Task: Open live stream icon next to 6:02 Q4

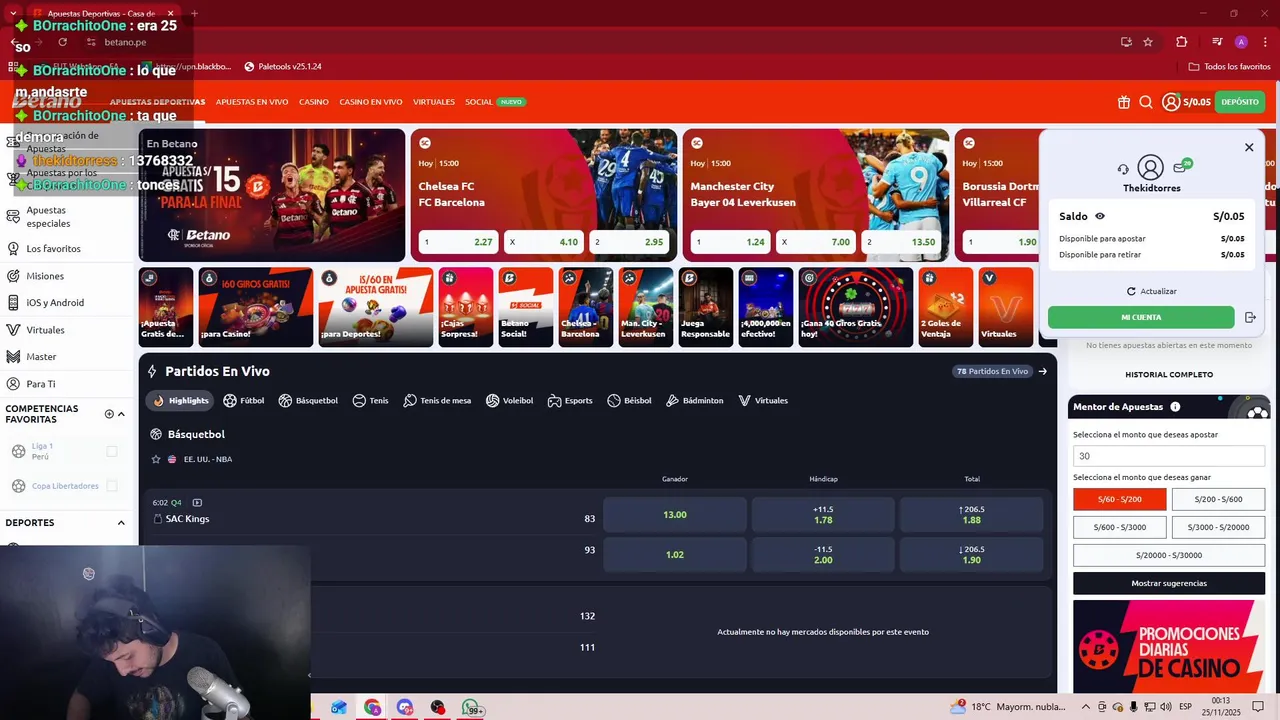Action: point(197,502)
